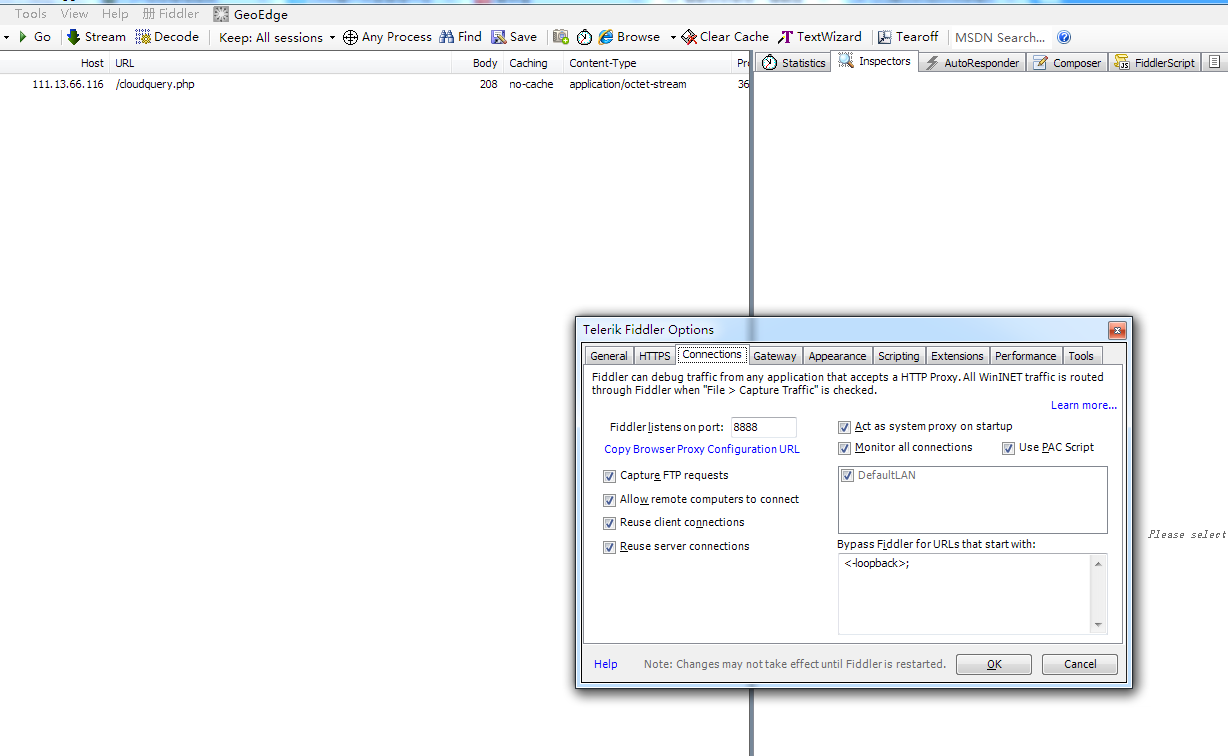Click the camera screenshot toolbar icon
Image resolution: width=1228 pixels, height=756 pixels.
[x=561, y=37]
